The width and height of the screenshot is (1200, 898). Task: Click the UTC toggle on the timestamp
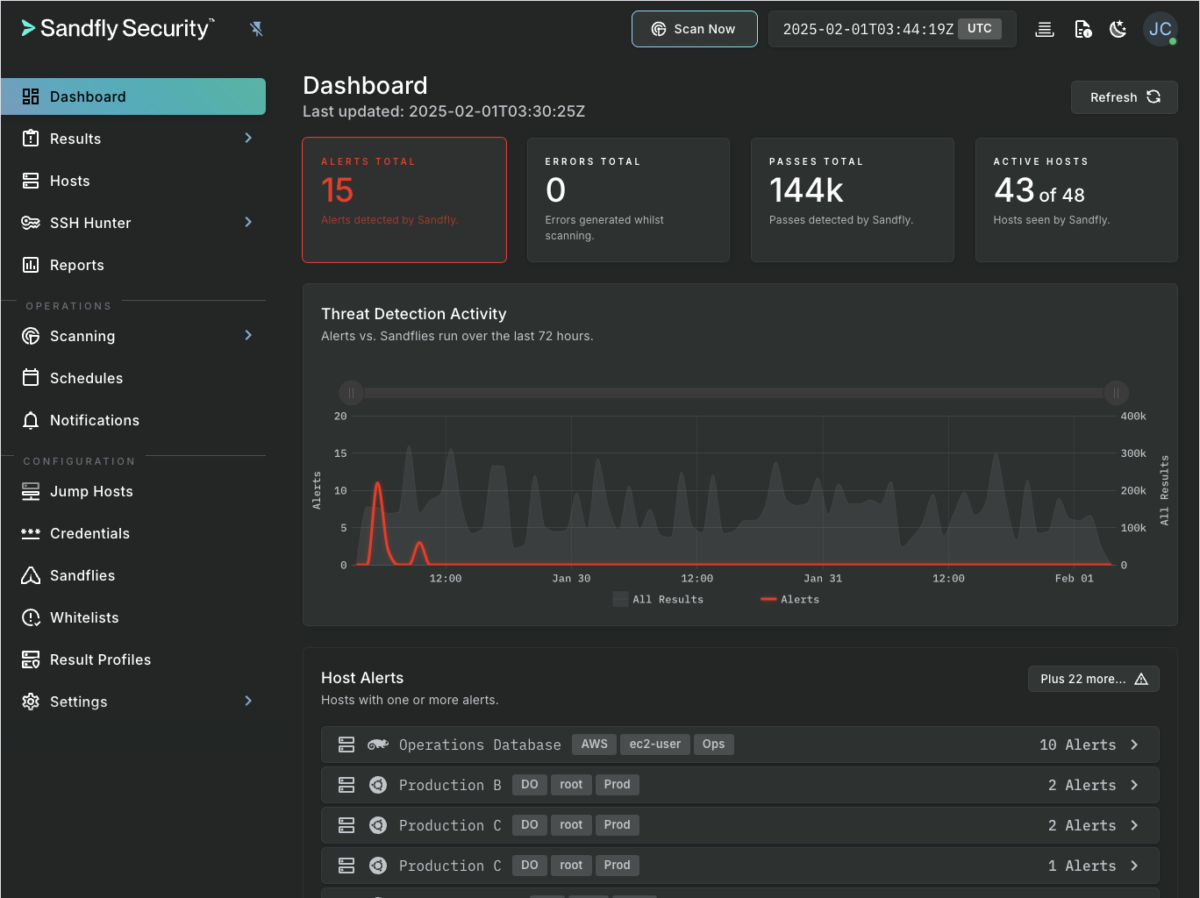pyautogui.click(x=981, y=29)
